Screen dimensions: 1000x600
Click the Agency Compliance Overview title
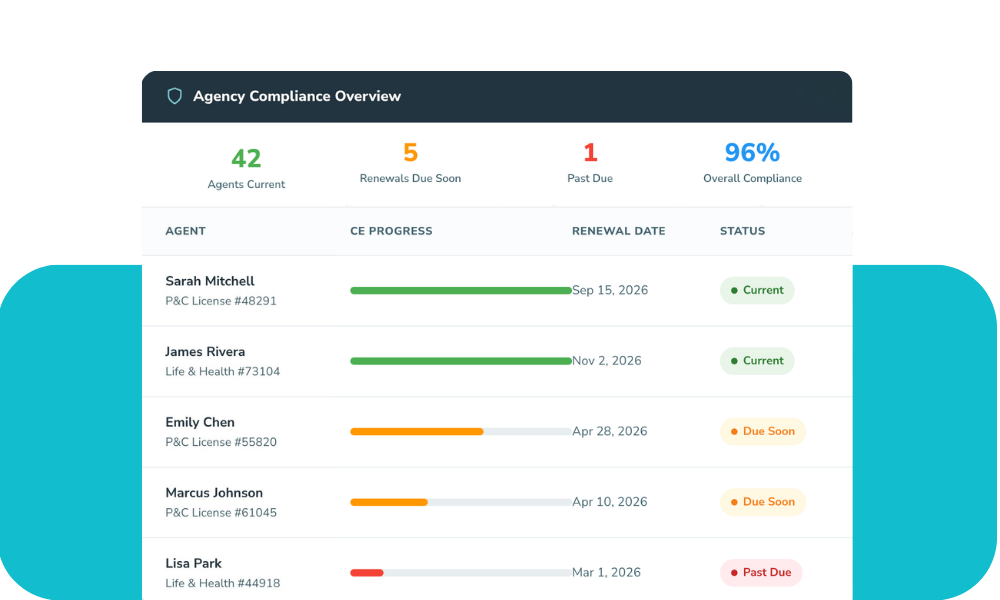point(297,96)
